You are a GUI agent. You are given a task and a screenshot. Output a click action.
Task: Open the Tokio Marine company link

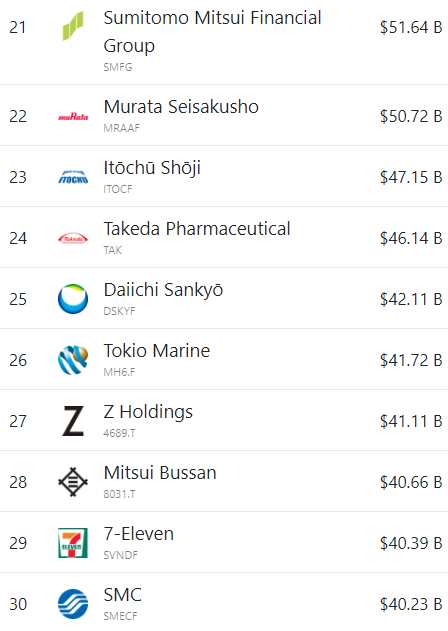157,351
